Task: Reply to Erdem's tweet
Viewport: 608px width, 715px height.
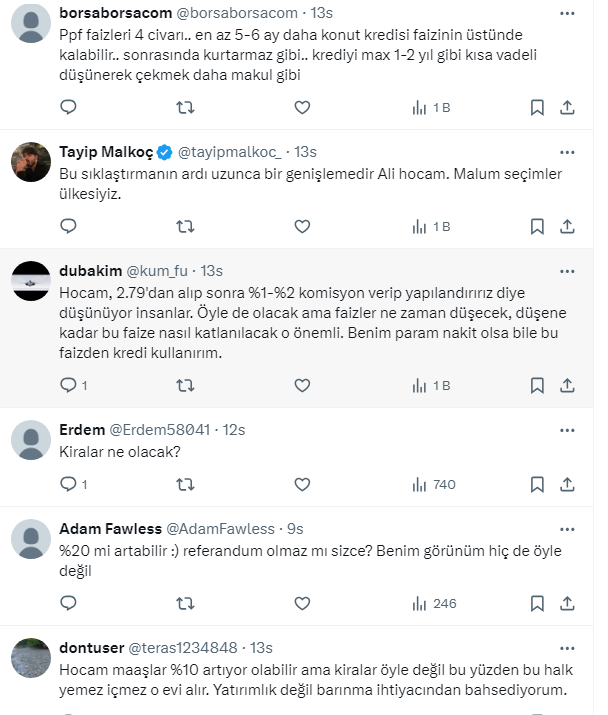Action: 68,484
